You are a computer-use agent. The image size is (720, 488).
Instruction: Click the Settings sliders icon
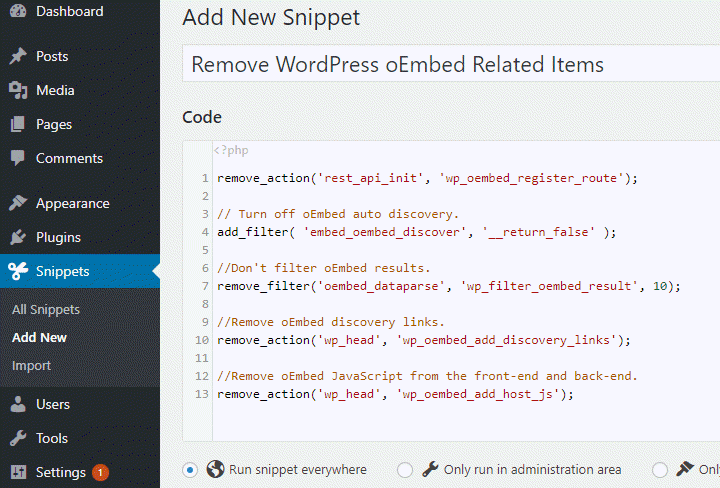pyautogui.click(x=18, y=472)
